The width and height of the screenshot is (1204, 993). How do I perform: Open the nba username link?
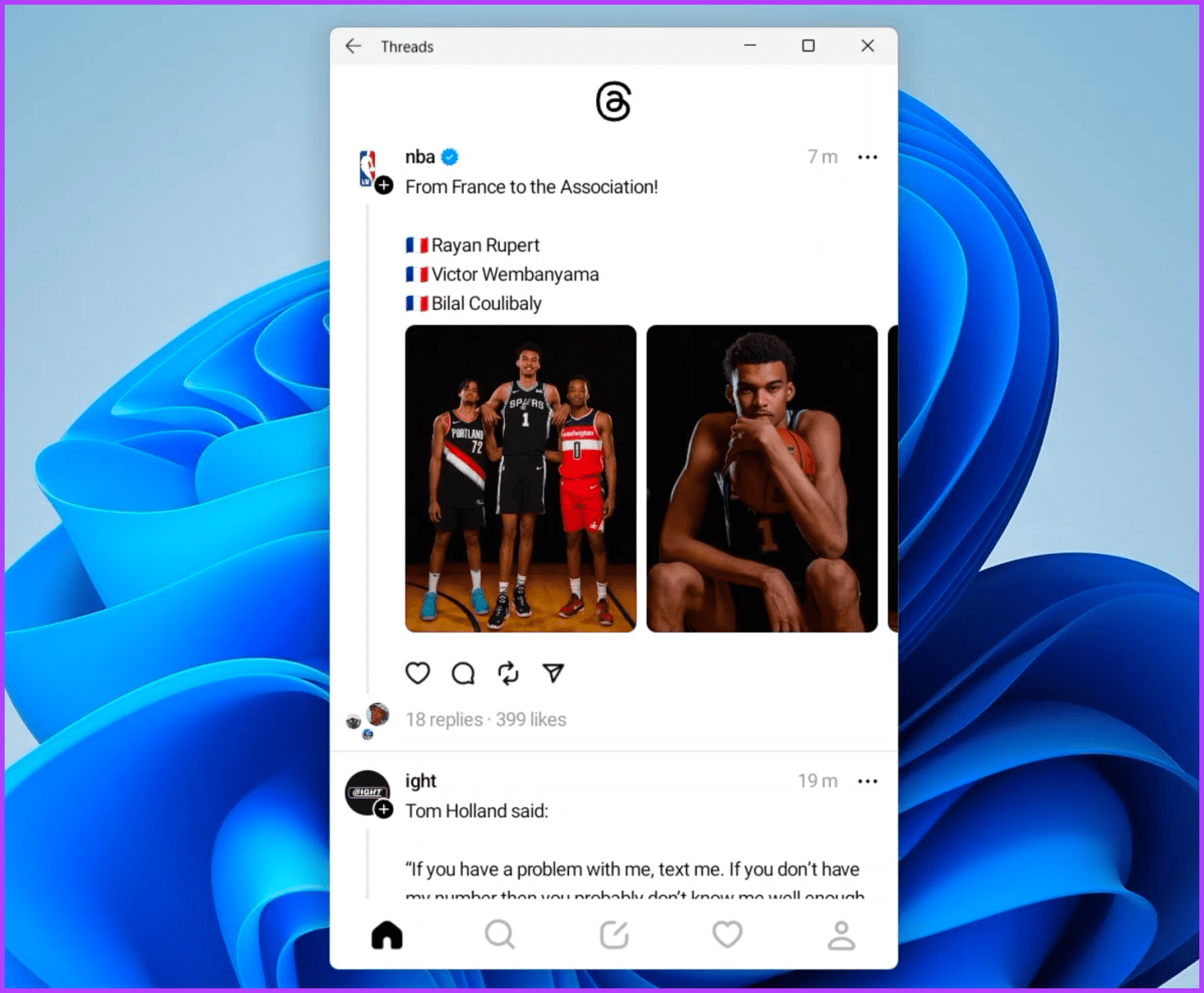pos(420,157)
